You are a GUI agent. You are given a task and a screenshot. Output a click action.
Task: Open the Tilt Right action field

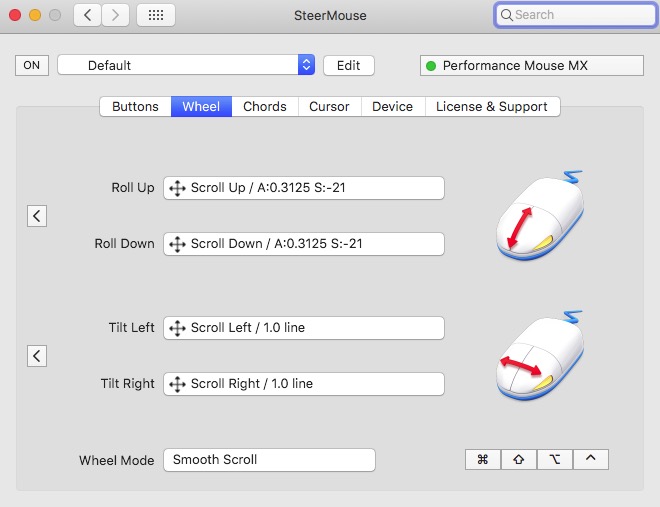[x=304, y=384]
